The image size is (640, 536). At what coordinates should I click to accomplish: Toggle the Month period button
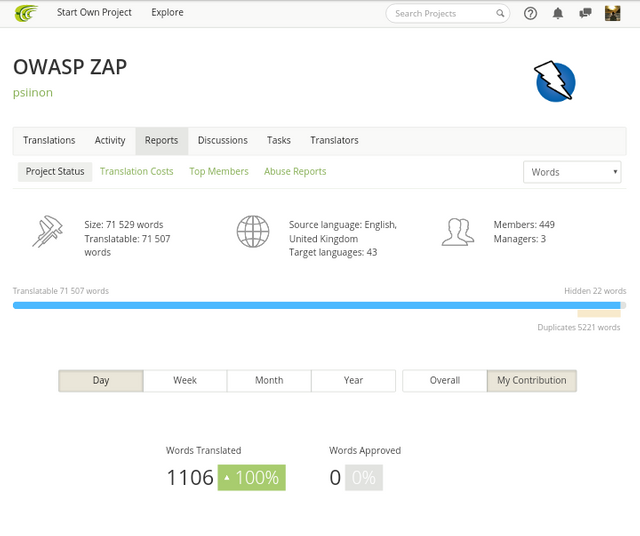269,380
